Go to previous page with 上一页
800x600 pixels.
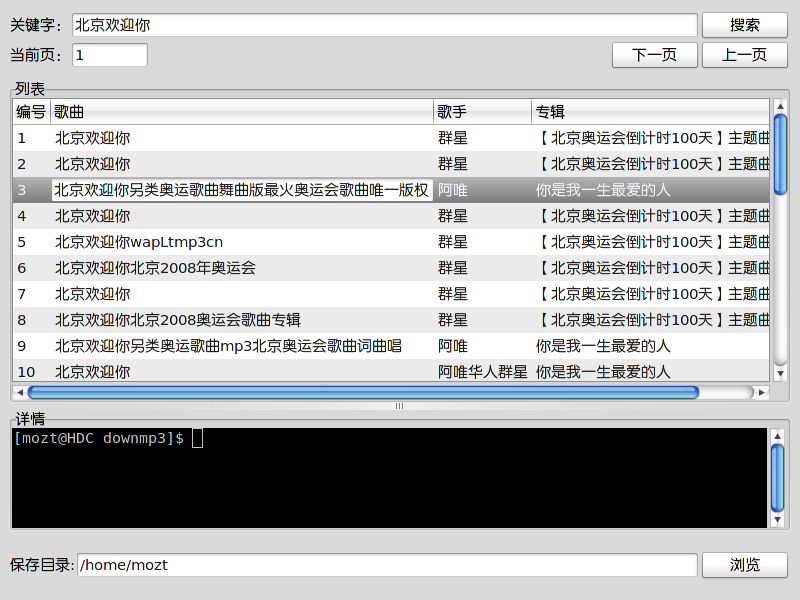pos(744,55)
